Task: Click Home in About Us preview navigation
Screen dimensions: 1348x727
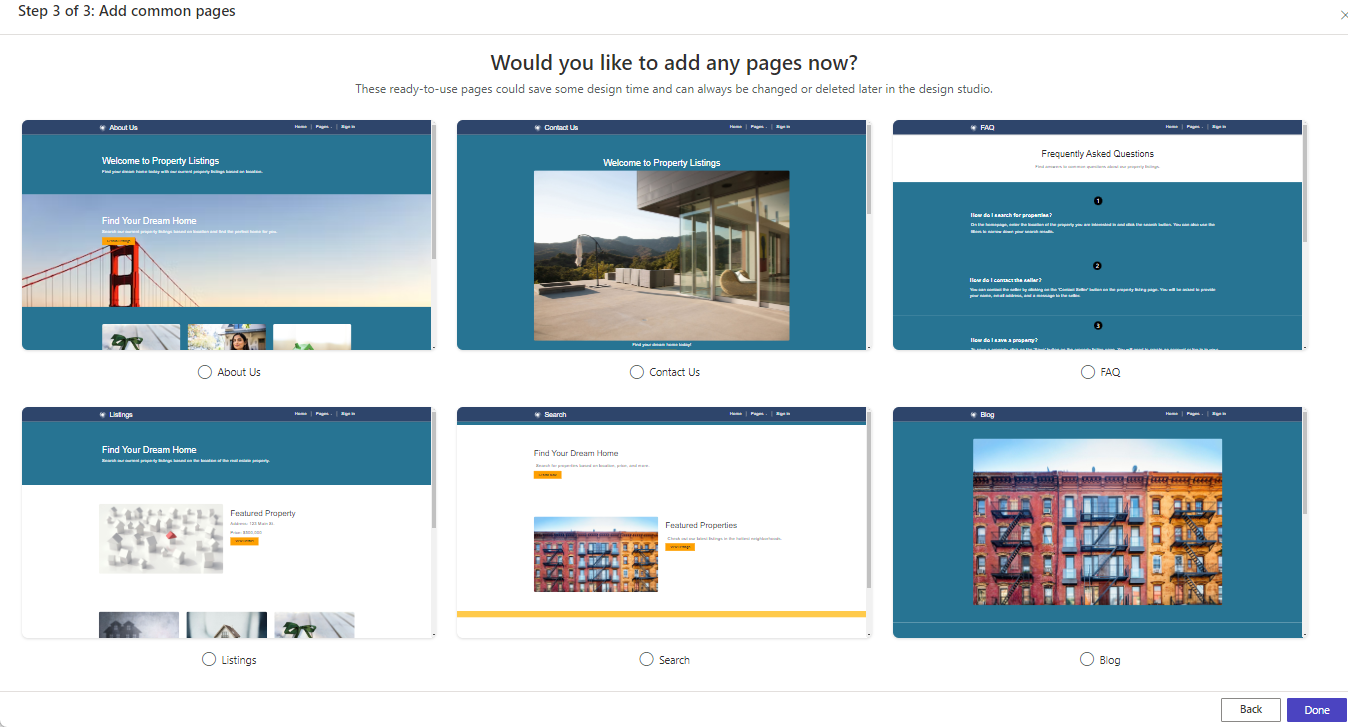Action: click(301, 127)
